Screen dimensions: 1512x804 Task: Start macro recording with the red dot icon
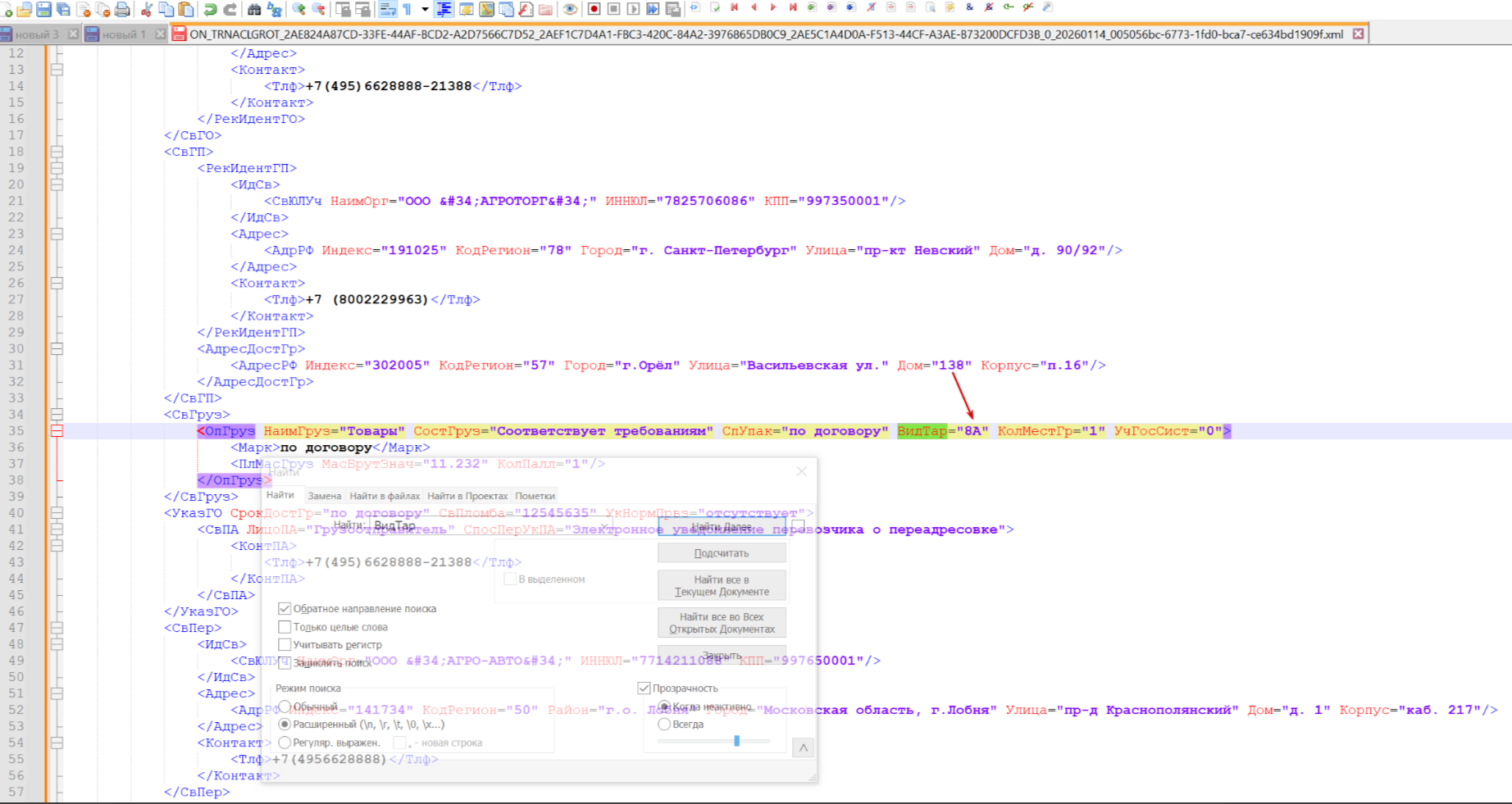point(594,10)
